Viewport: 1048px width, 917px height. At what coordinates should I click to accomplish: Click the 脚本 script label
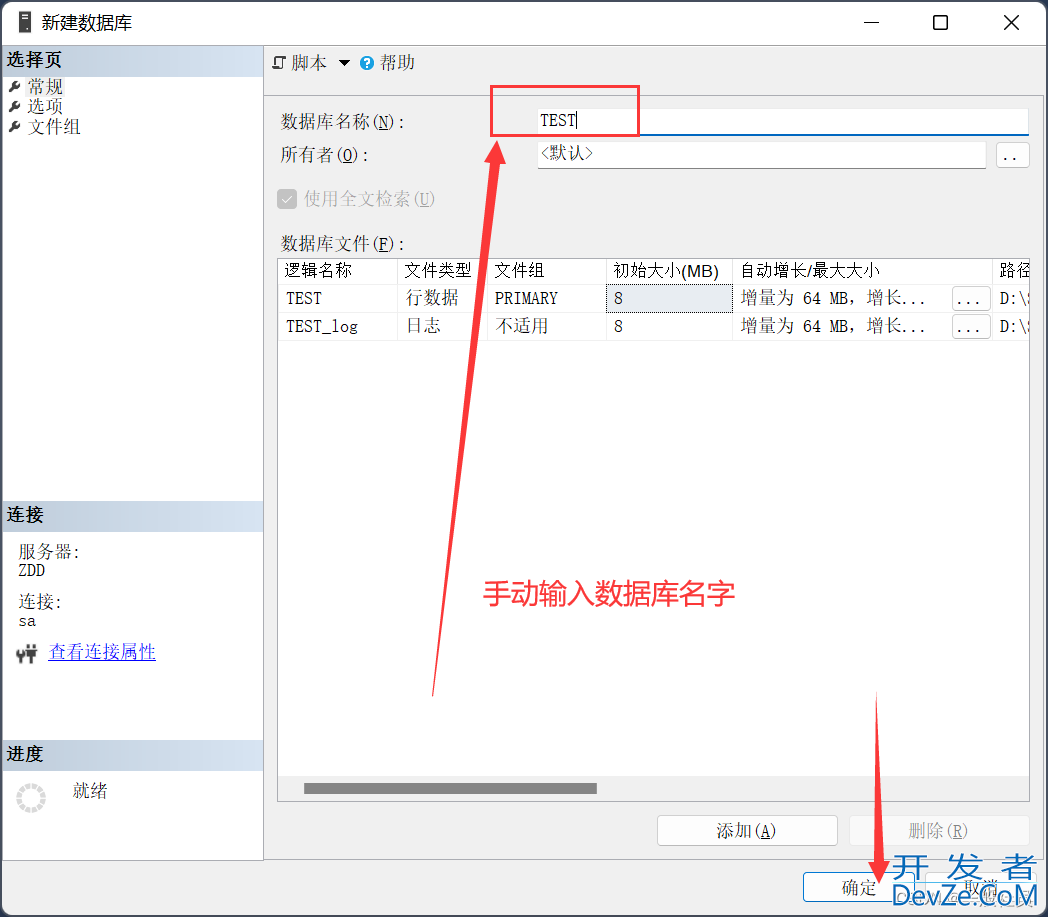[309, 63]
